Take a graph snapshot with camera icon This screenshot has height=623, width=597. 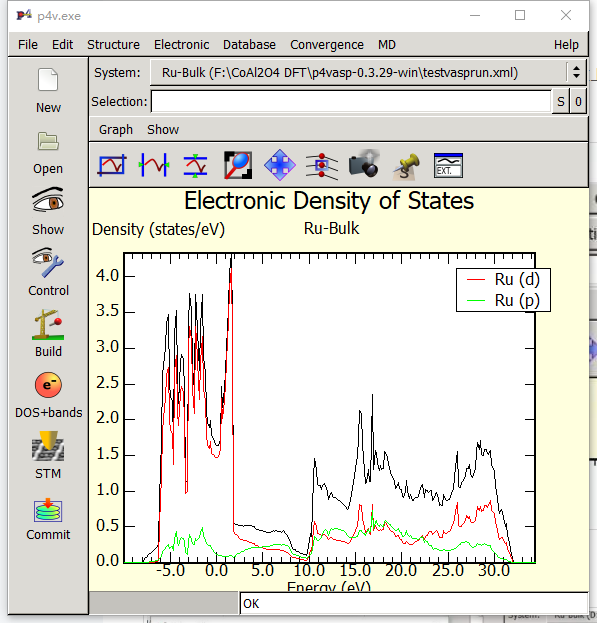point(364,164)
